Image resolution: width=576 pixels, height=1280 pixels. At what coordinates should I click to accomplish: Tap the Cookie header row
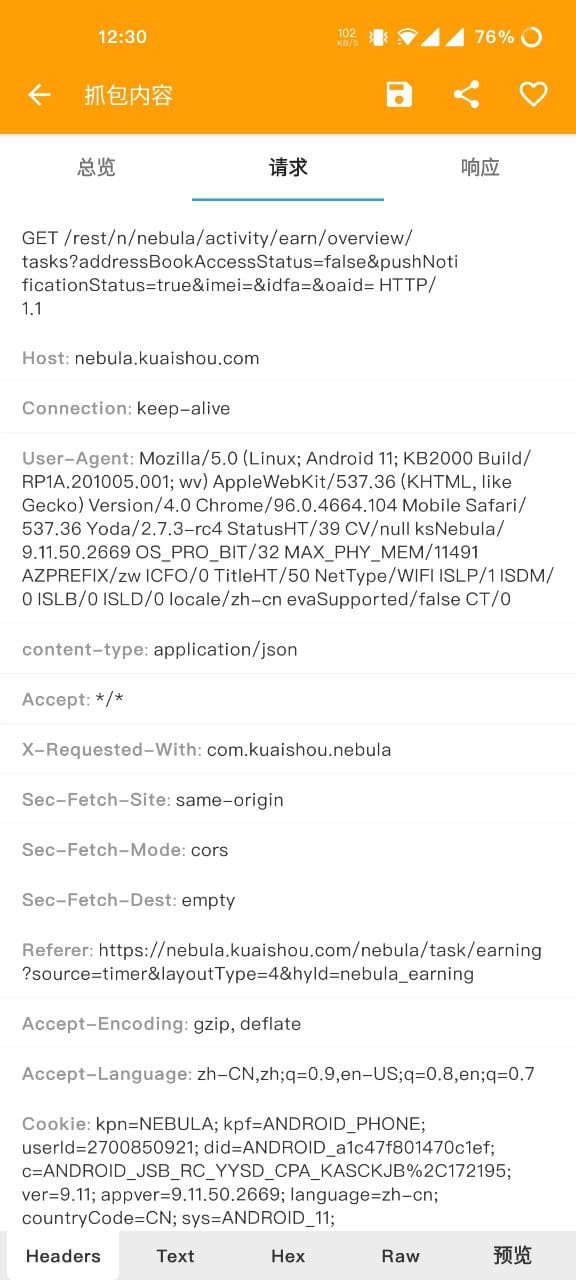[288, 1170]
